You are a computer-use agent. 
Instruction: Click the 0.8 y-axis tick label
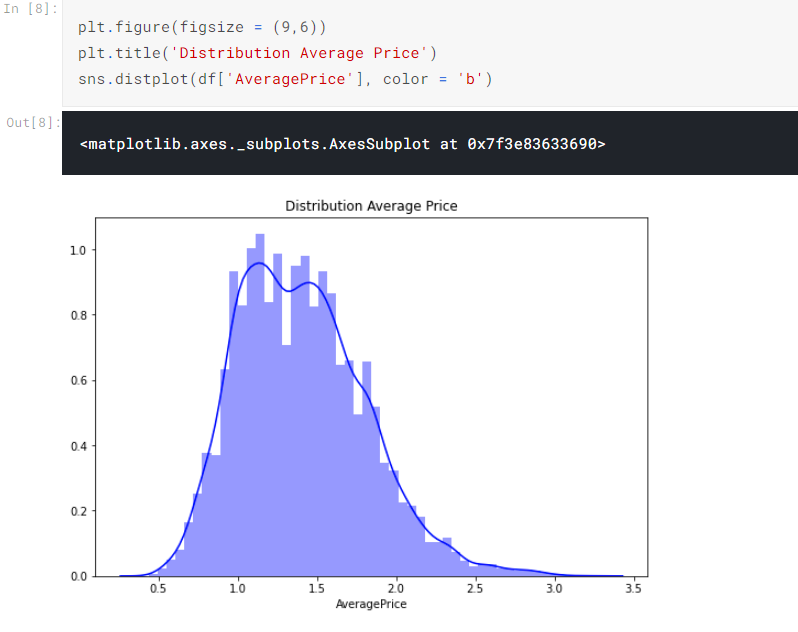click(x=78, y=315)
